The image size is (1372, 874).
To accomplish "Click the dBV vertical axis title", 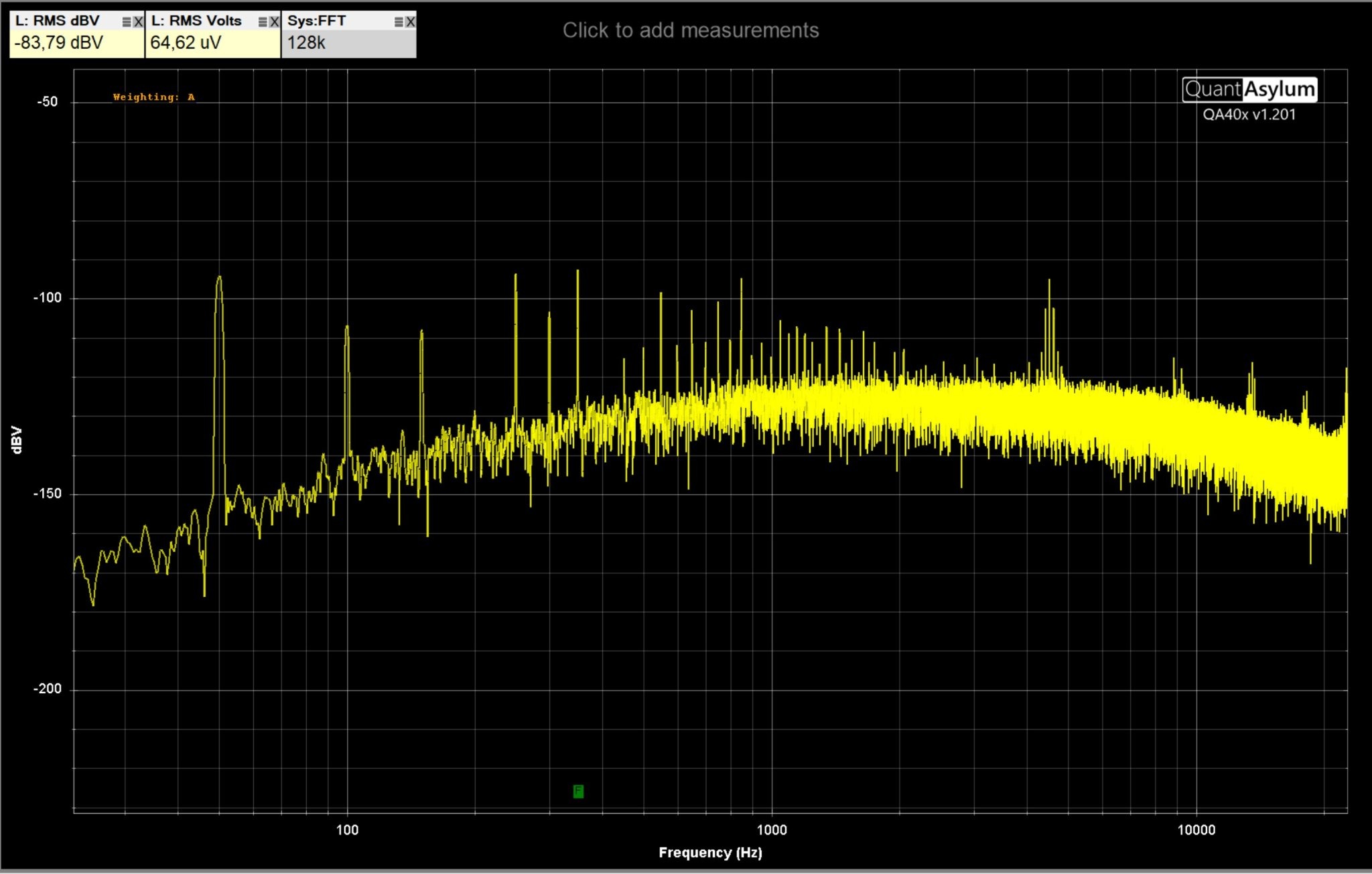I will 17,440.
